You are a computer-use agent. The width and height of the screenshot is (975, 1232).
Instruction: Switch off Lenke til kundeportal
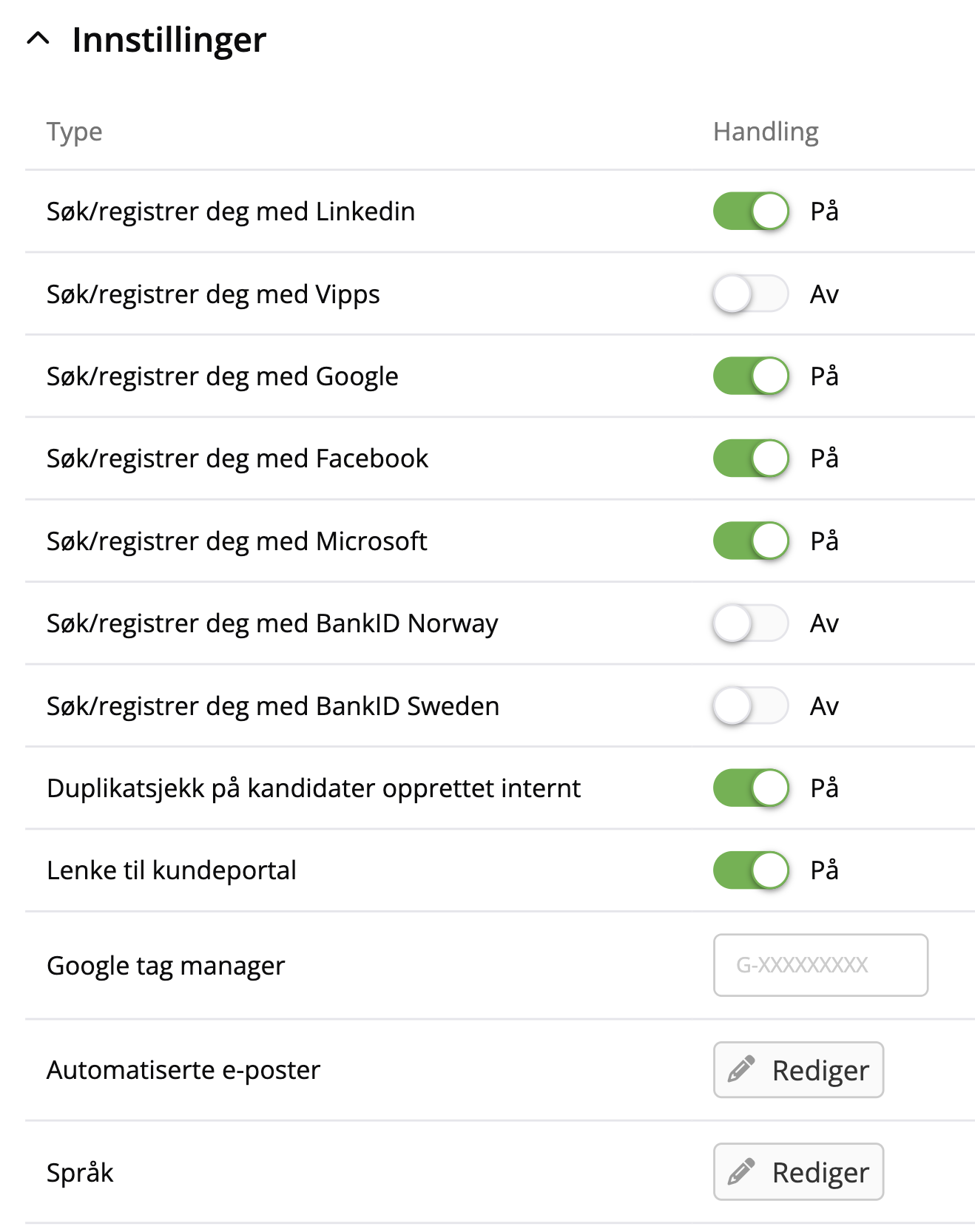coord(751,870)
